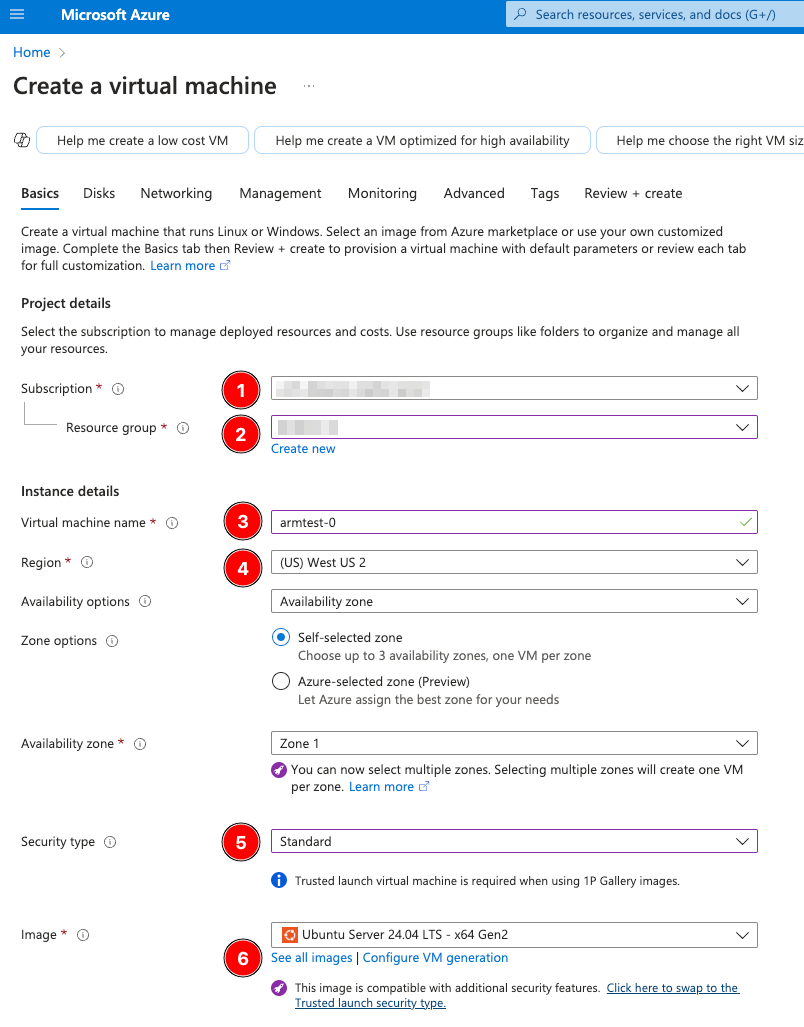
Task: Click Help me create a low cost VM
Action: 142,140
